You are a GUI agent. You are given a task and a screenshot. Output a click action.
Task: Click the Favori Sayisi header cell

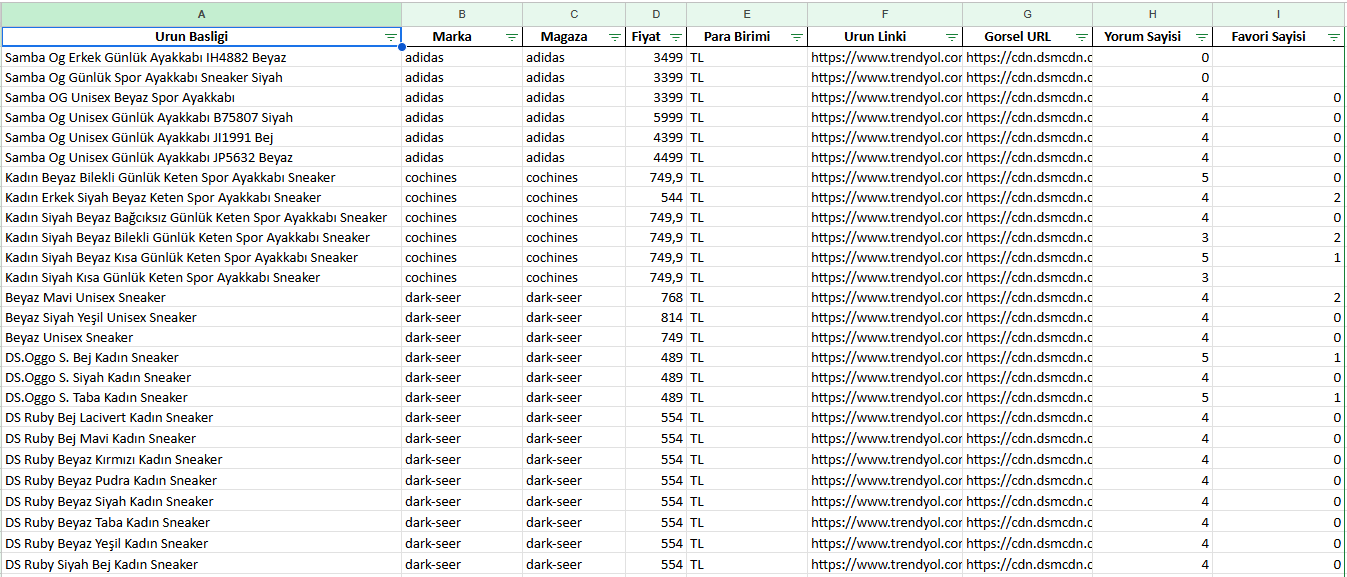click(x=1279, y=37)
